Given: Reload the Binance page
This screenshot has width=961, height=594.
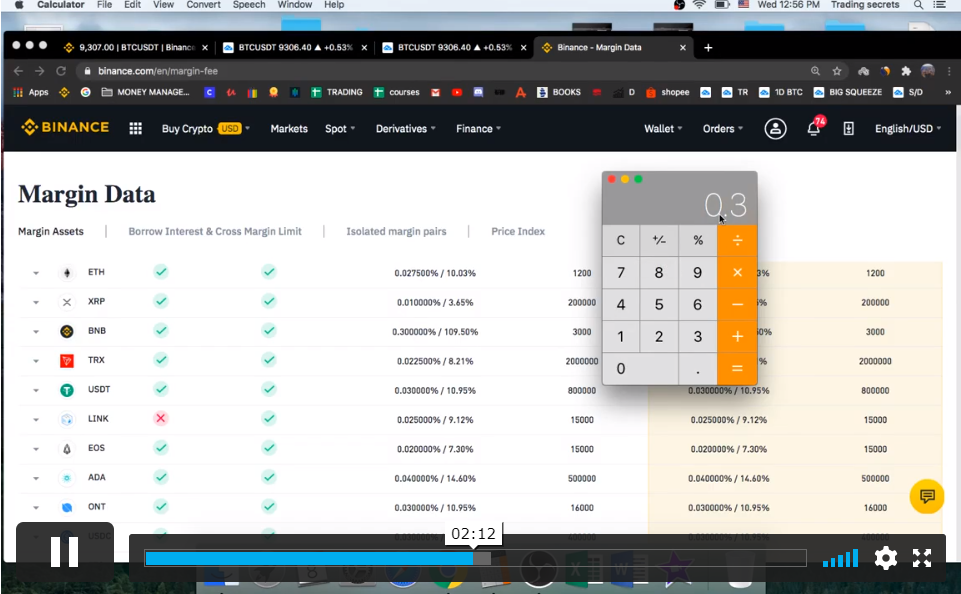Looking at the screenshot, I should pos(61,71).
